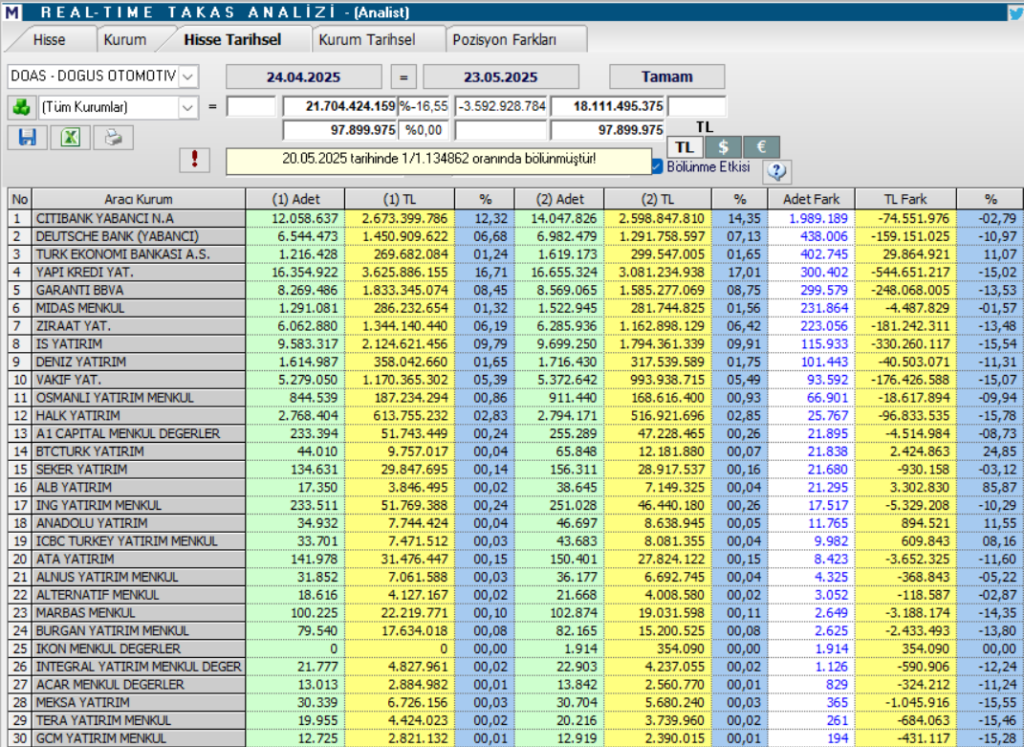Click the 23.05.2025 end date button
Screen dimensions: 1024x747
[x=501, y=76]
